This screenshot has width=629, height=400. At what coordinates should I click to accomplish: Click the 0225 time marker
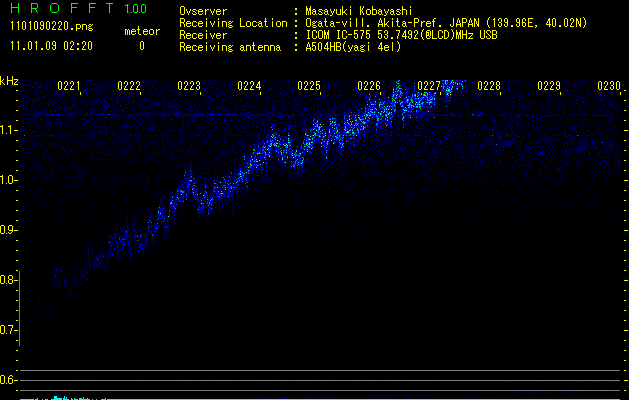[309, 86]
